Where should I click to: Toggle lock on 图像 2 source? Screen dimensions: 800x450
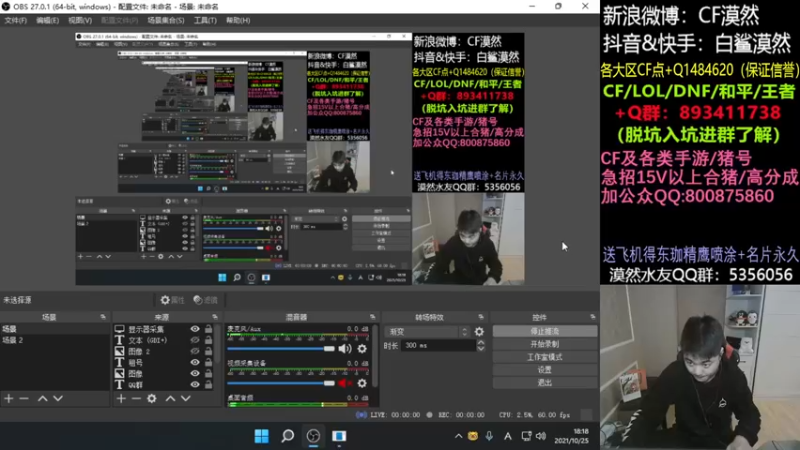208,352
